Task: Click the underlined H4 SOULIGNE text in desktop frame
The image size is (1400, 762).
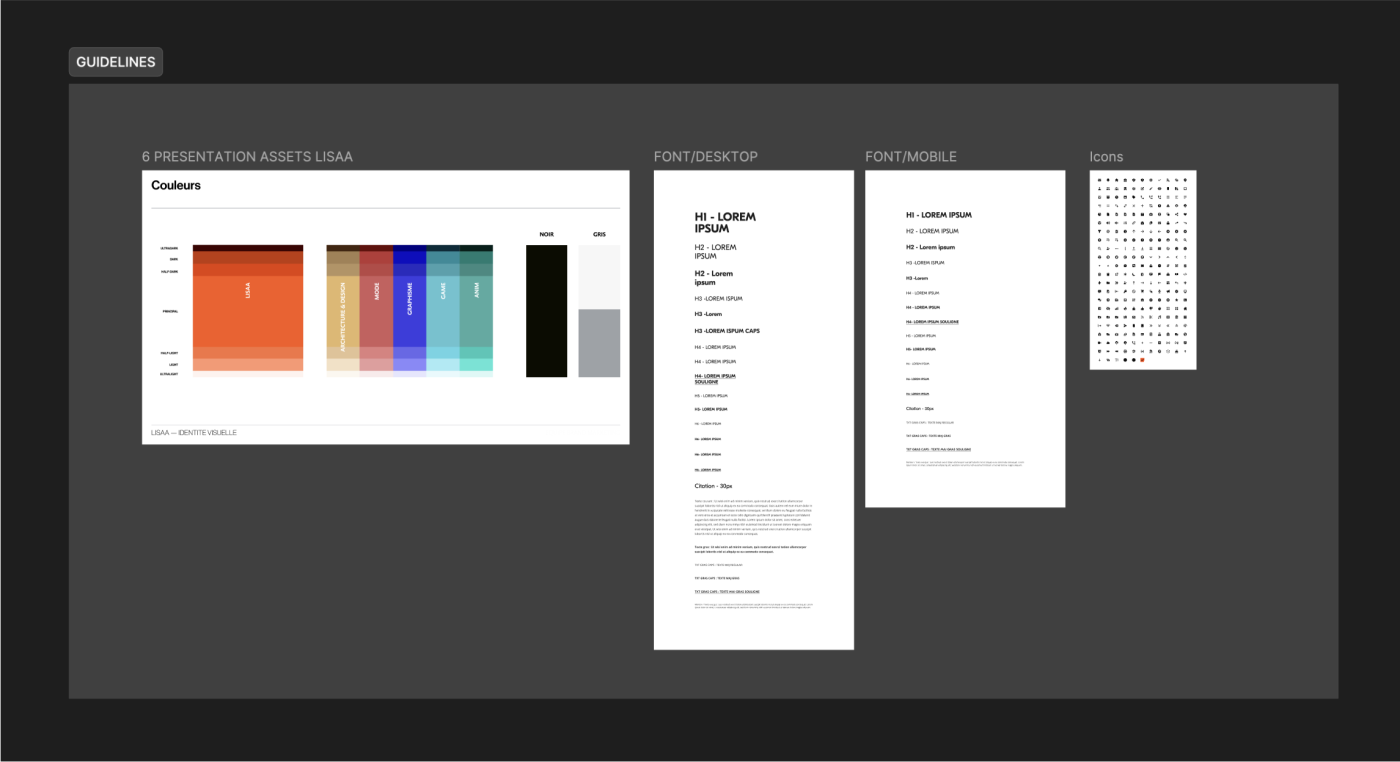Action: pyautogui.click(x=715, y=379)
